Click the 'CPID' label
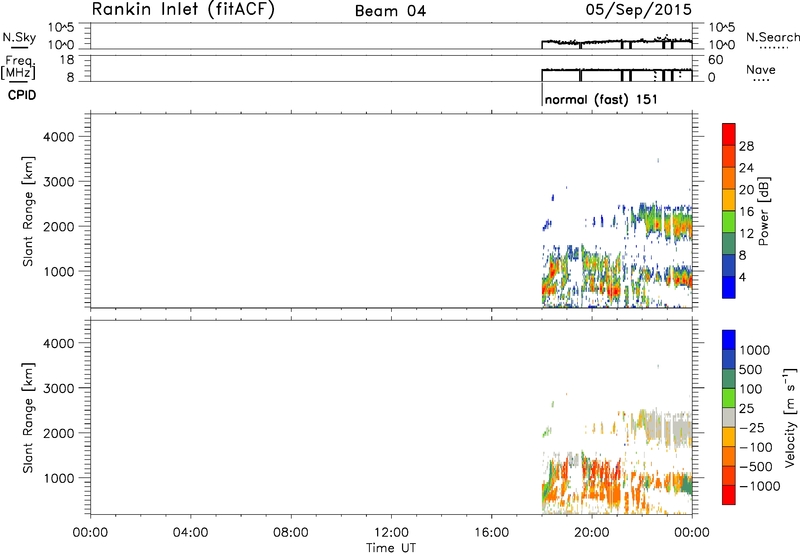Screen dimensions: 800x554 click(21, 95)
